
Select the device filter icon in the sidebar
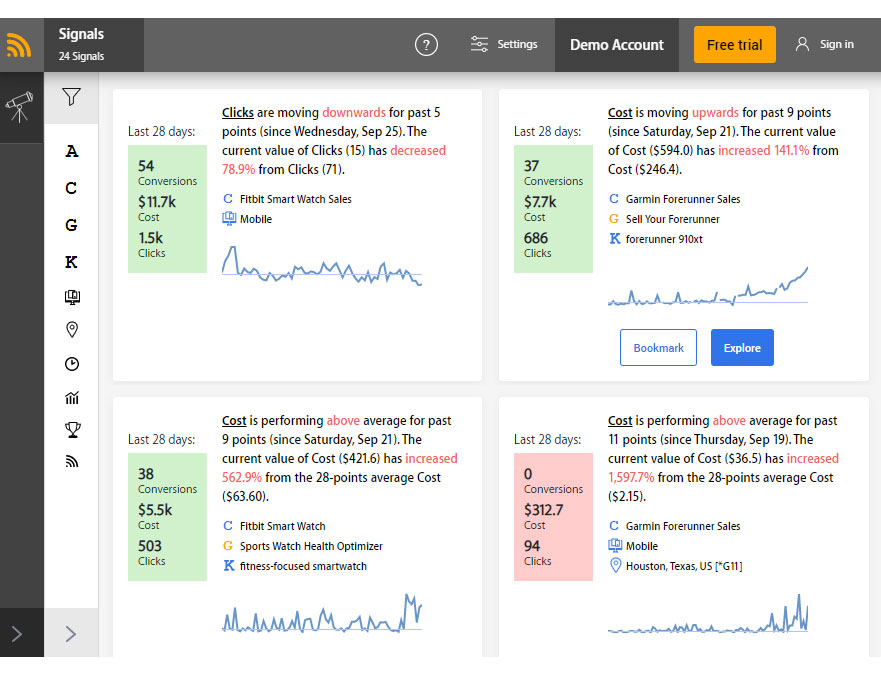coord(72,297)
